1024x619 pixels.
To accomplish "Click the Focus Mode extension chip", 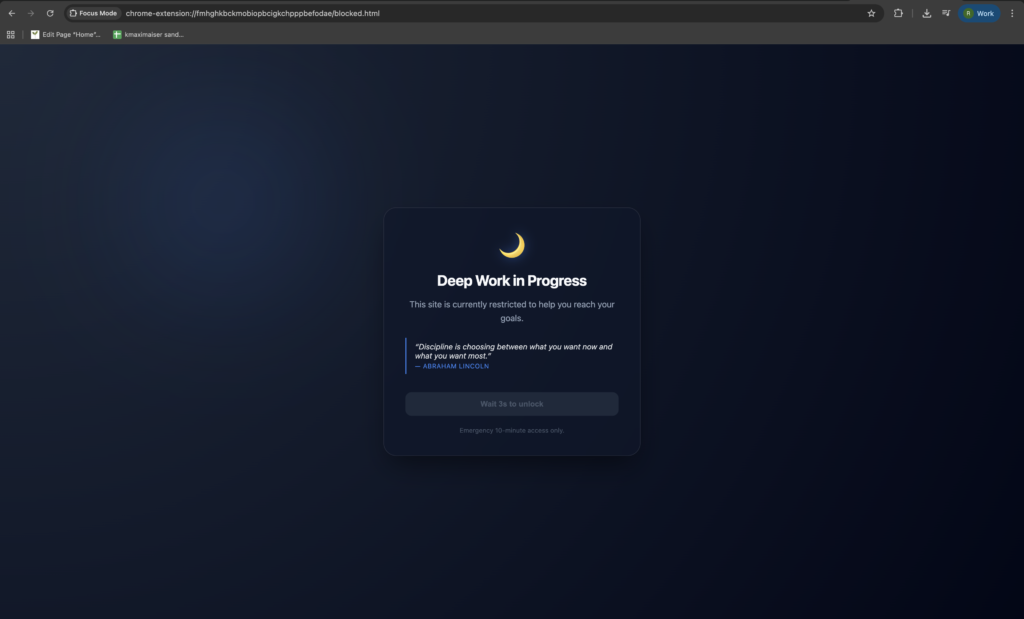I will tap(94, 13).
